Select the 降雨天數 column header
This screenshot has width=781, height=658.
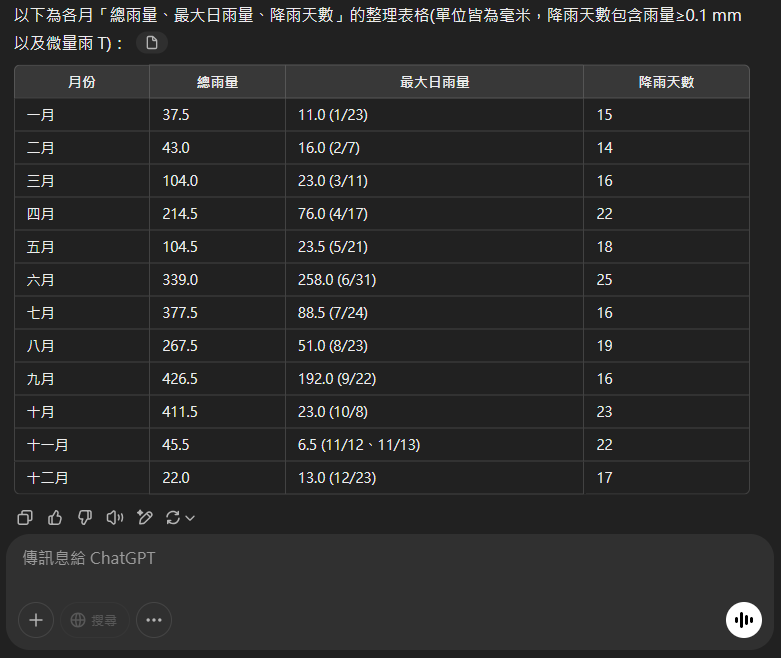tap(666, 82)
